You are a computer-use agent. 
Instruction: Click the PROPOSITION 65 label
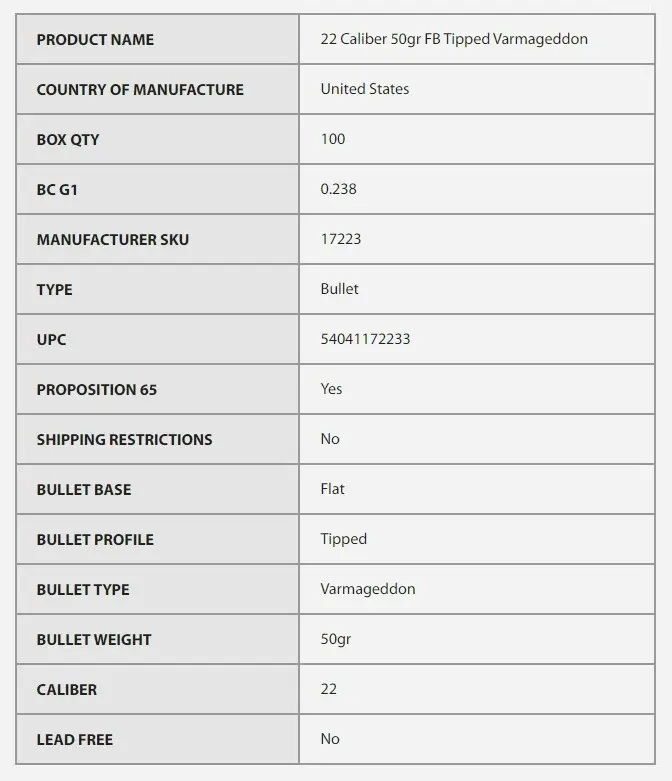pyautogui.click(x=97, y=390)
